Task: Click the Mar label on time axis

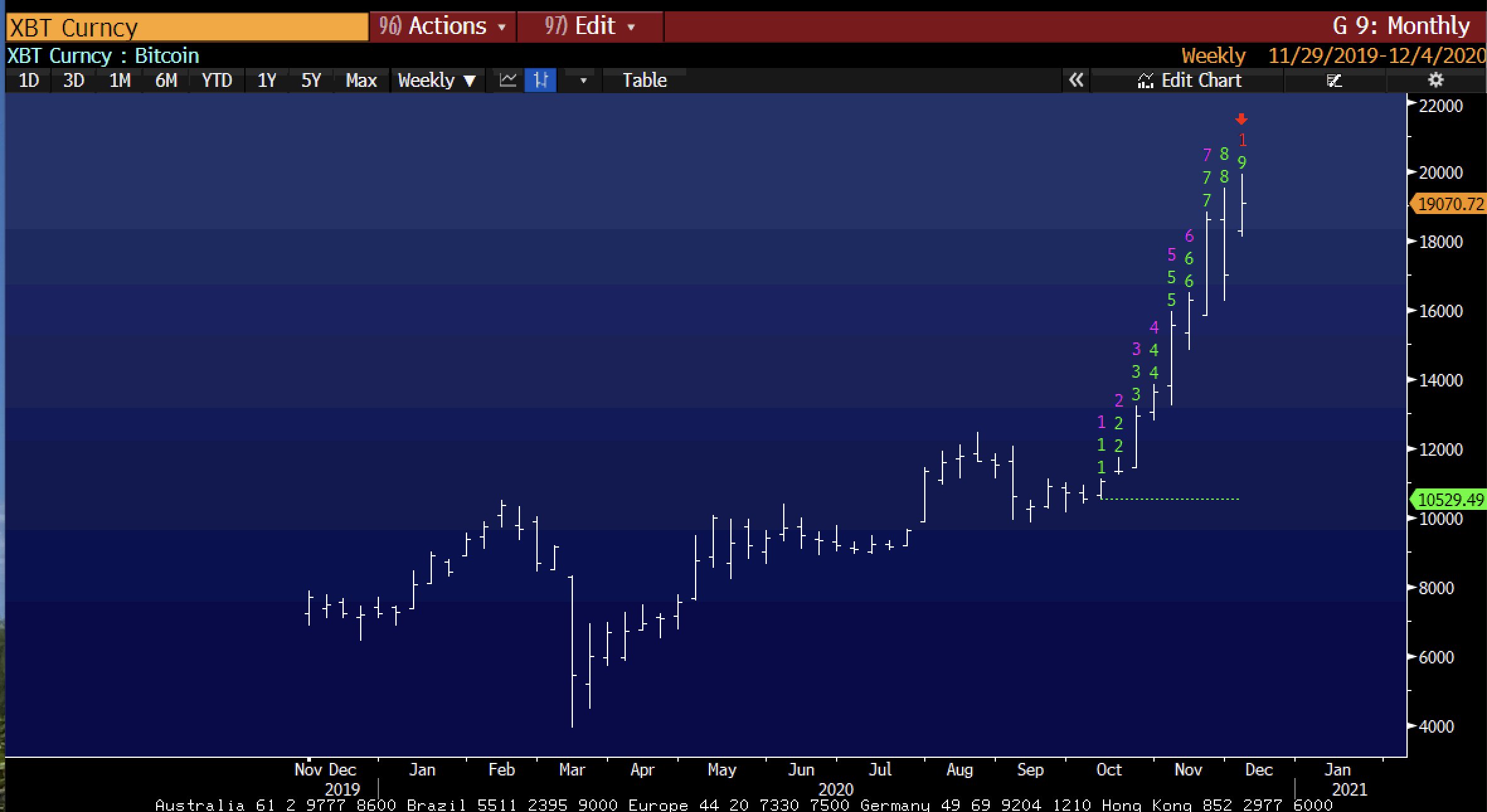Action: [572, 770]
